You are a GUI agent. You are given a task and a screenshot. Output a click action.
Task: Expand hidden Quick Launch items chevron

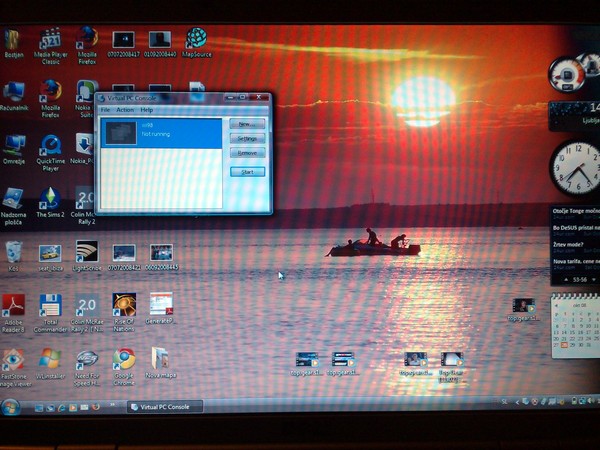[x=112, y=405]
